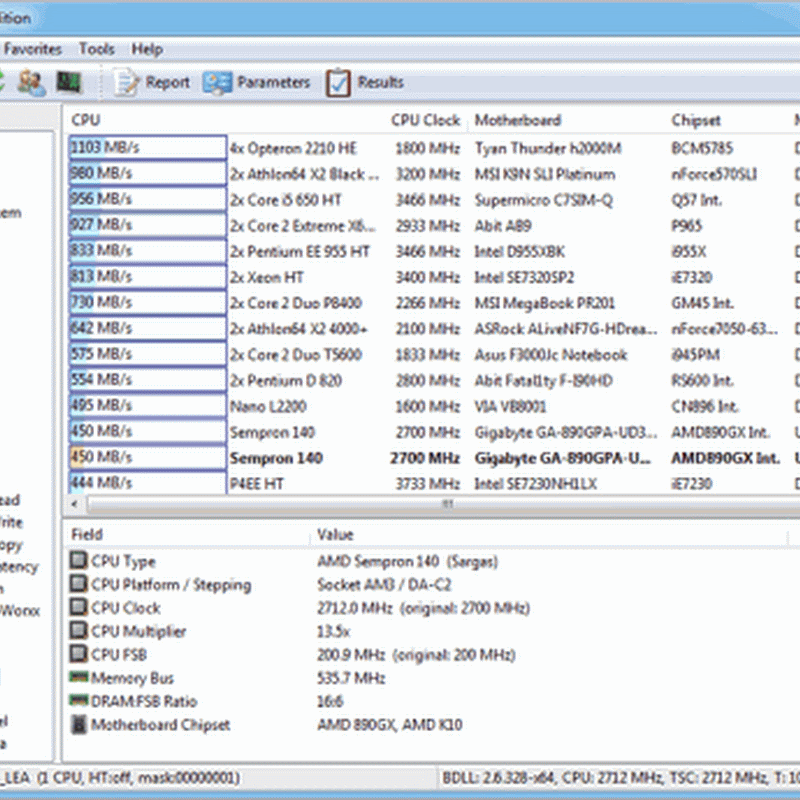
Task: Click the Results clipboard icon
Action: click(339, 83)
